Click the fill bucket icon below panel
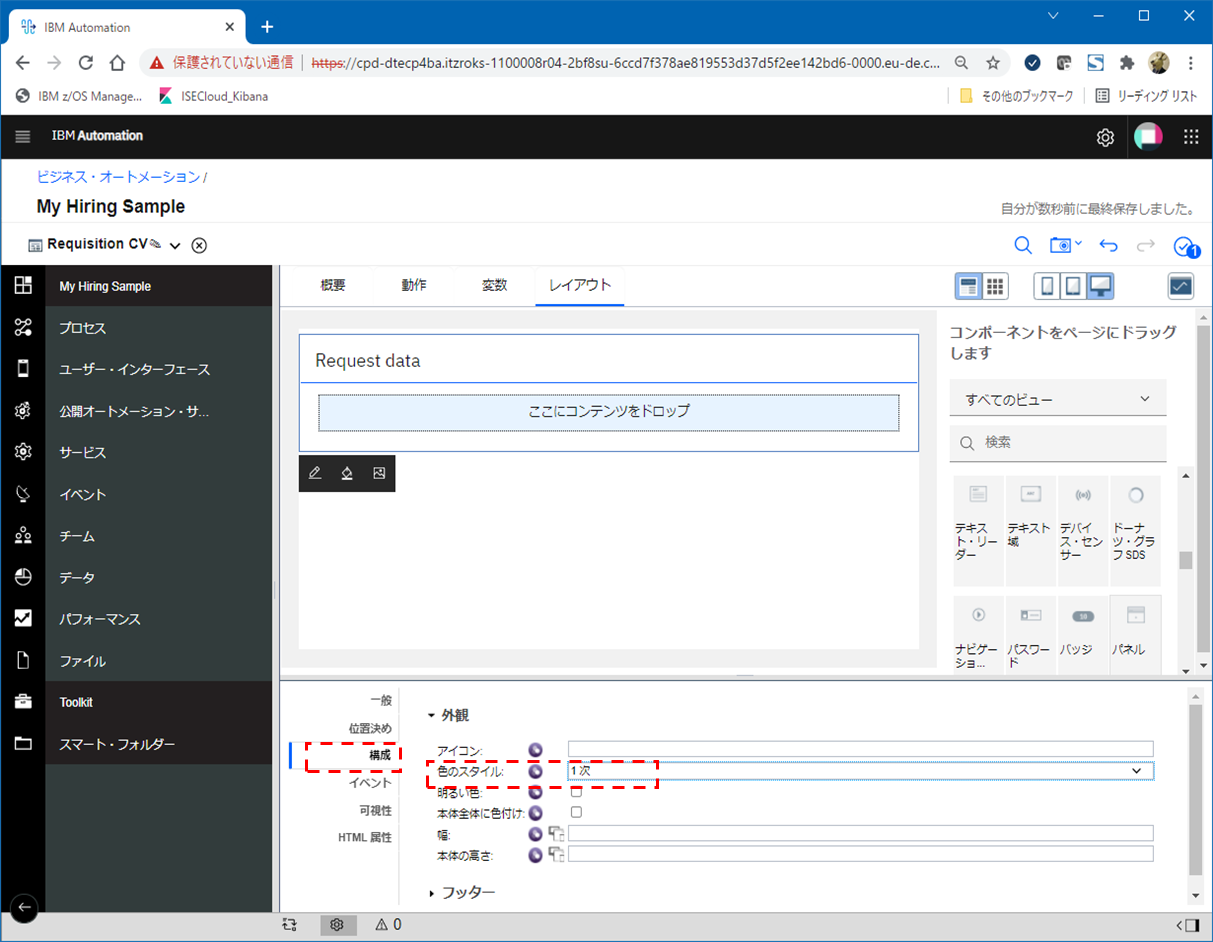 (x=347, y=473)
